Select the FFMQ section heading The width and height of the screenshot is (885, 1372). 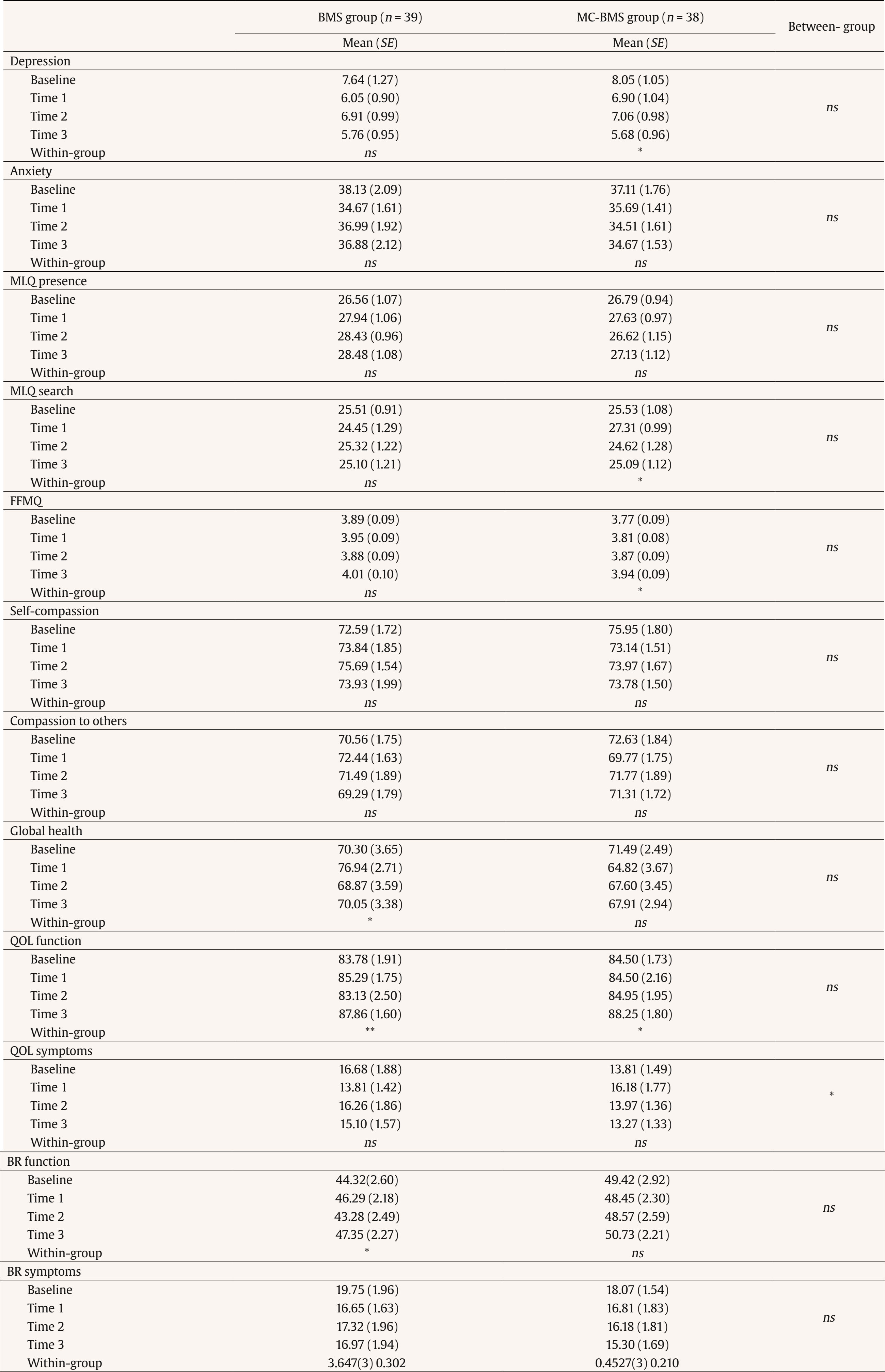click(x=26, y=501)
